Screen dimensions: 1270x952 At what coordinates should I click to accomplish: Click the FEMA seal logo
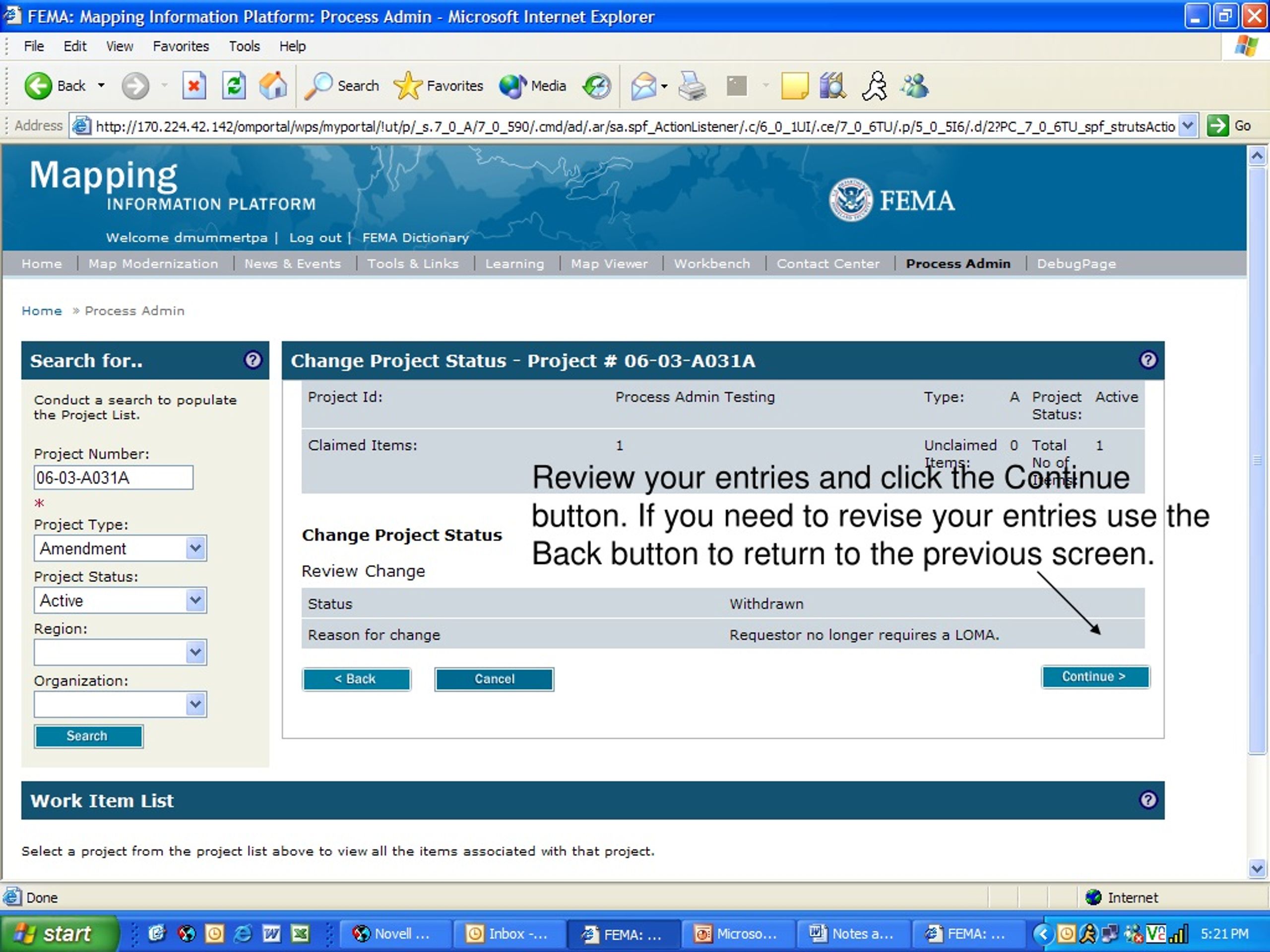coord(850,200)
